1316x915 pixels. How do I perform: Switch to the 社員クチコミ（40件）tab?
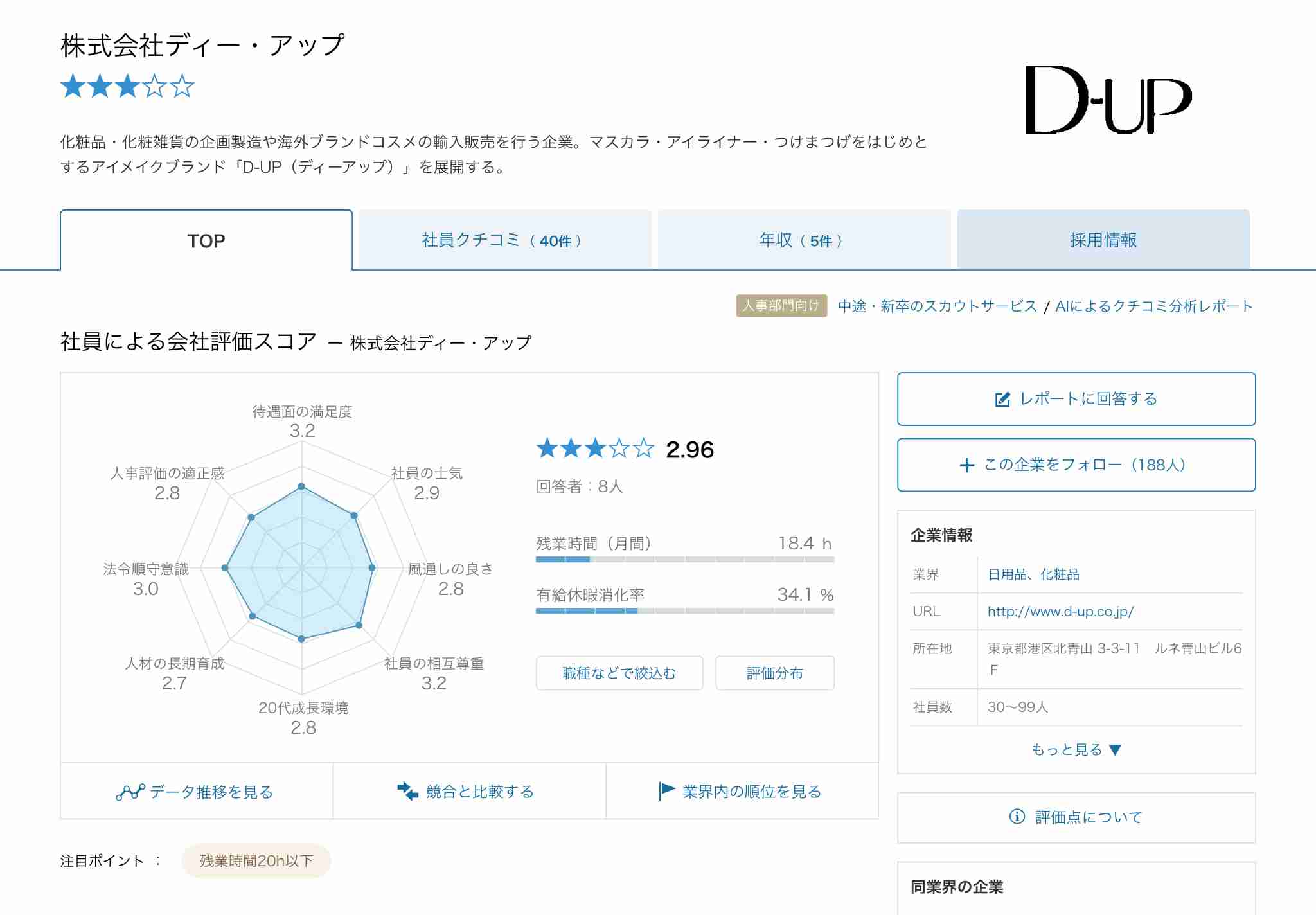(504, 241)
